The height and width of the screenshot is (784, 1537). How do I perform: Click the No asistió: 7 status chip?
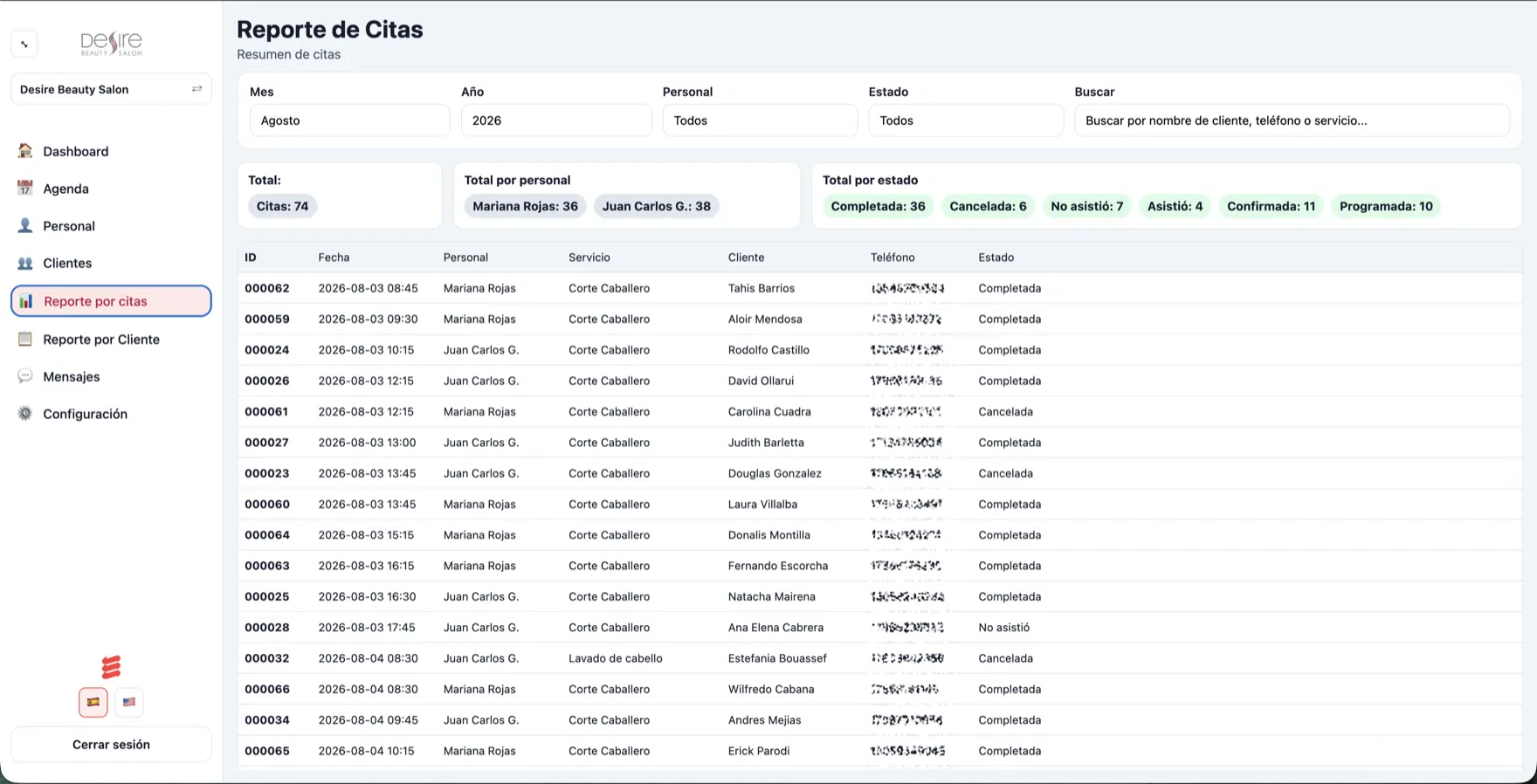(x=1087, y=206)
